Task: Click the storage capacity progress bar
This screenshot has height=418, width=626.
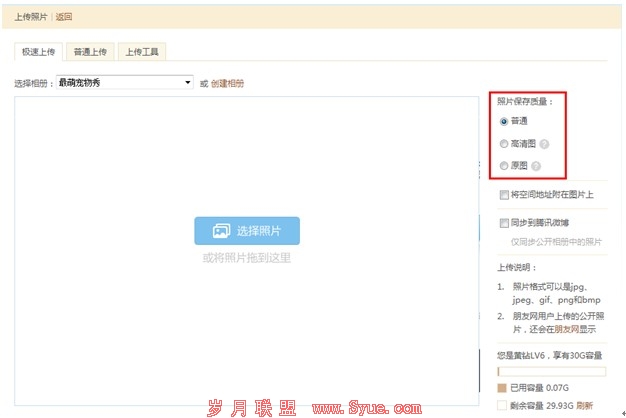Action: pyautogui.click(x=551, y=372)
